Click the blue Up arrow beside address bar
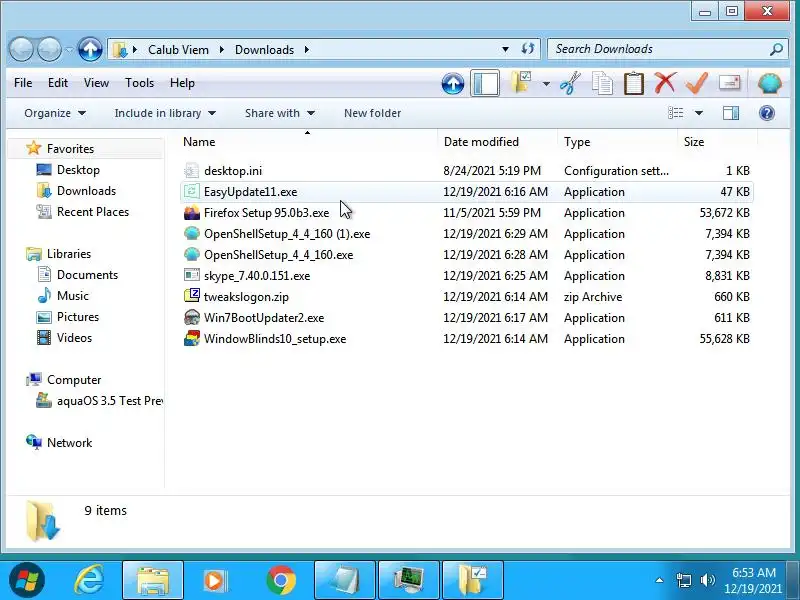 pyautogui.click(x=90, y=49)
